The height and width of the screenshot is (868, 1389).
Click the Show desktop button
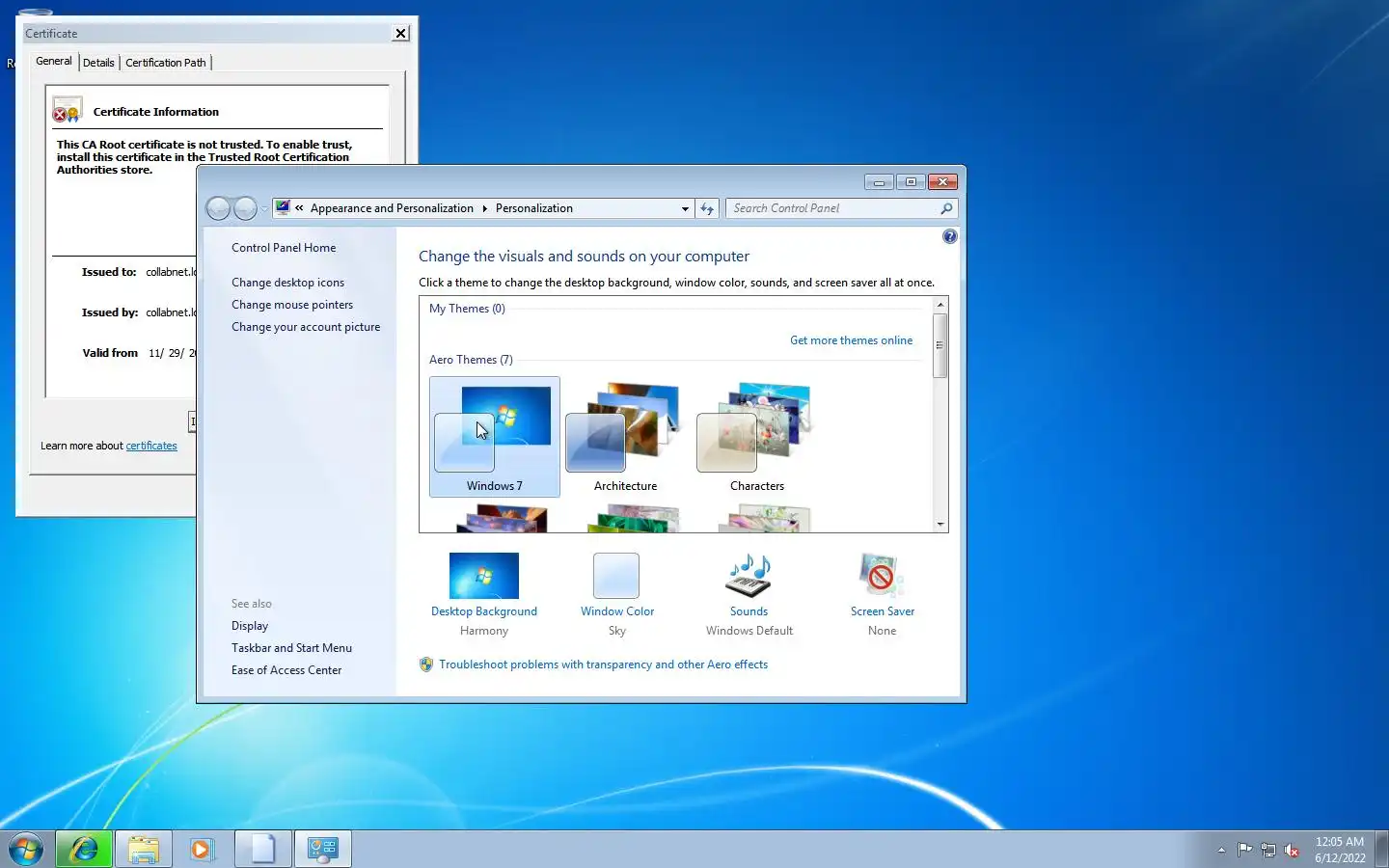[x=1381, y=850]
